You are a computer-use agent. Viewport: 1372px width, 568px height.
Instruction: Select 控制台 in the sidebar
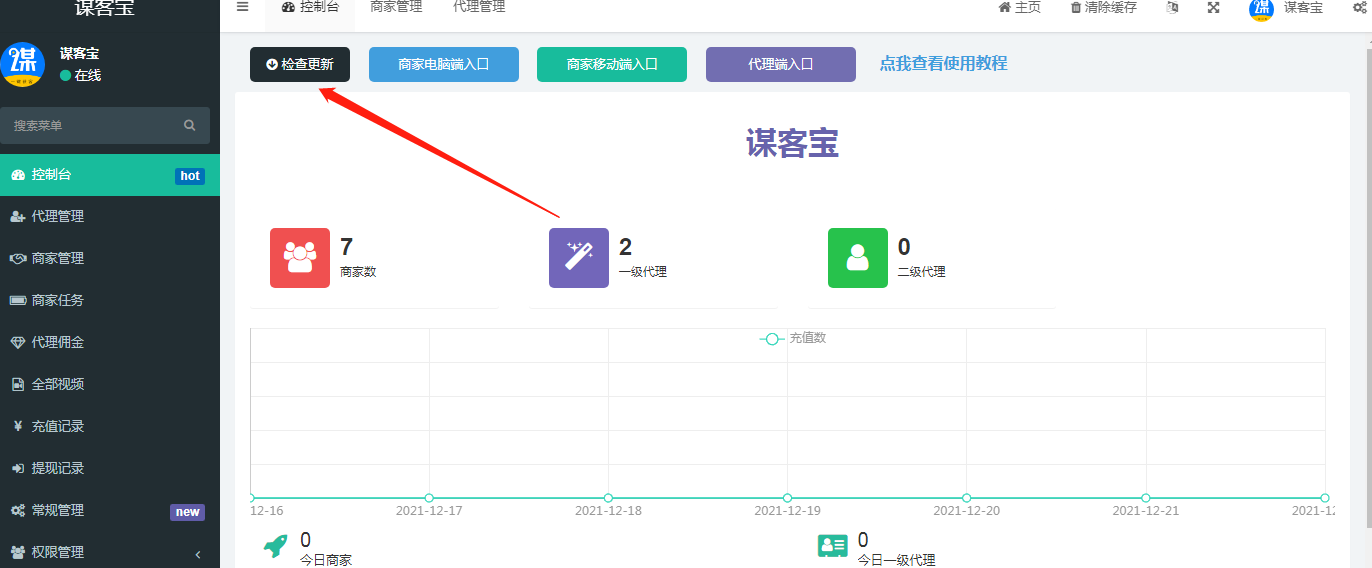(x=110, y=175)
